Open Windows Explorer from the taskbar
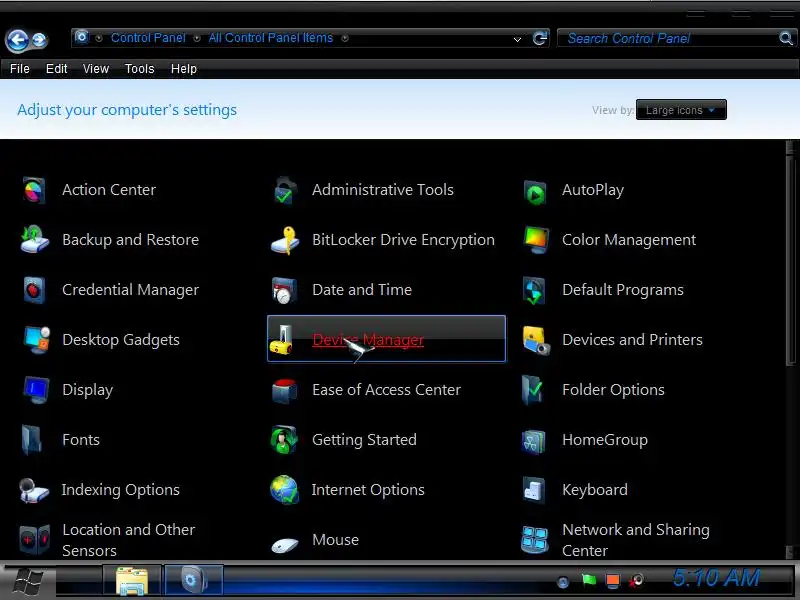Viewport: 800px width, 600px height. coord(132,581)
